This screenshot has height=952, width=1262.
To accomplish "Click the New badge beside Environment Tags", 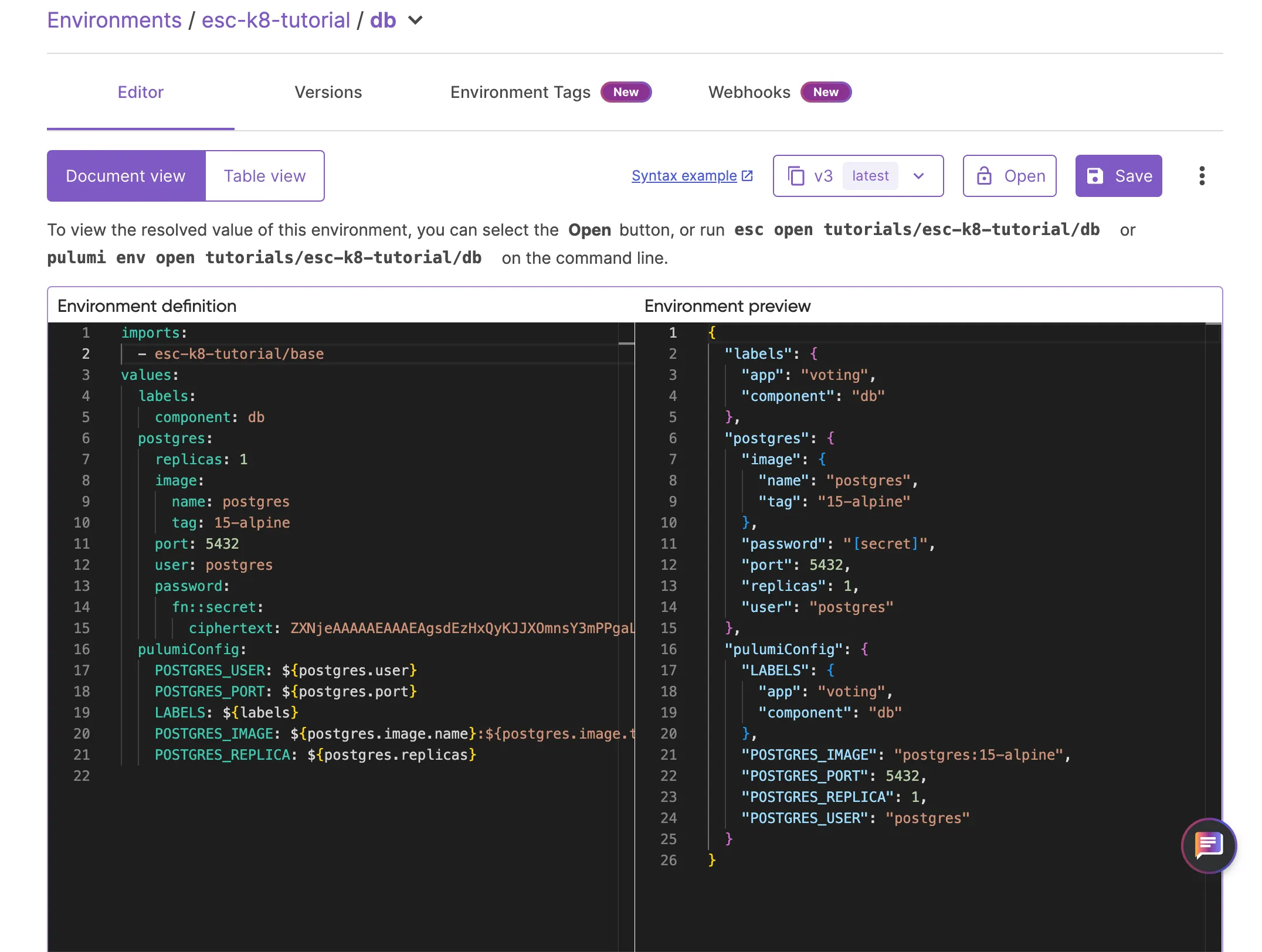I will tap(626, 92).
